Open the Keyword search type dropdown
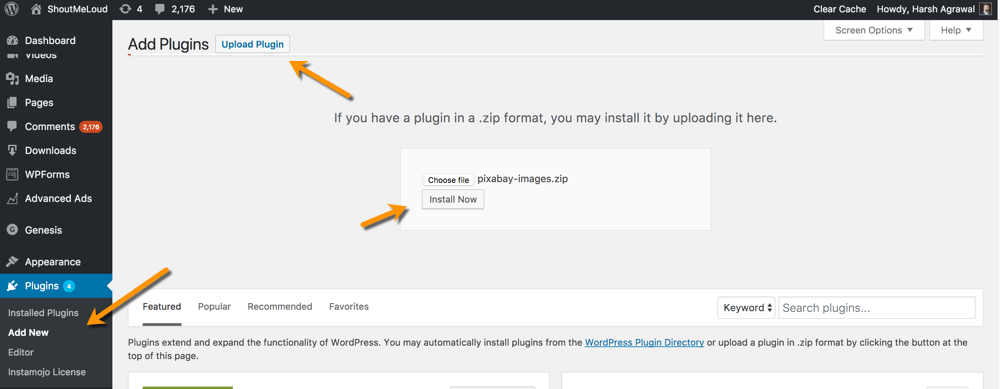This screenshot has height=389, width=1000. click(x=746, y=307)
